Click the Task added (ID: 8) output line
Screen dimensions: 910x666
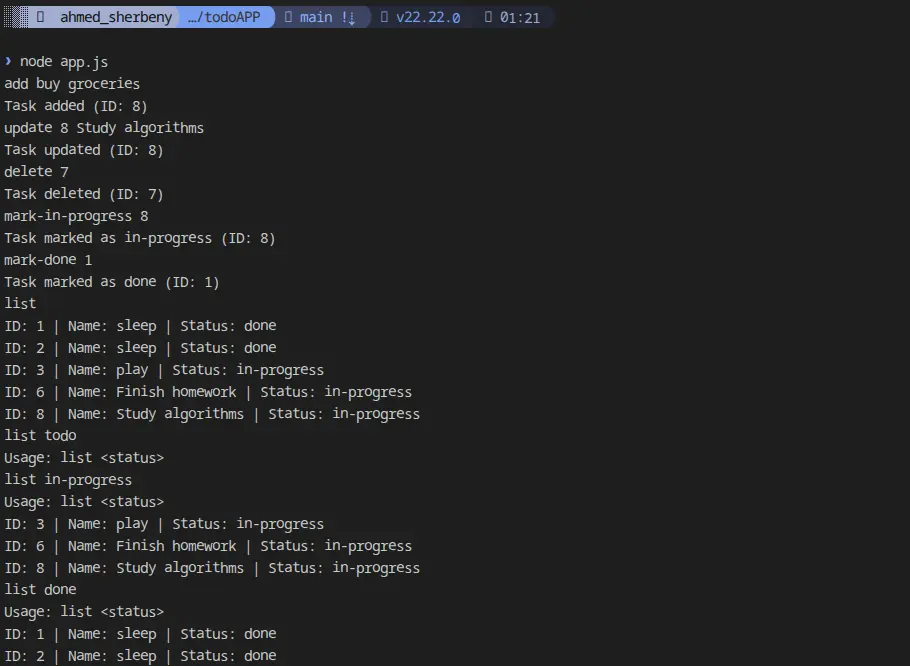coord(73,105)
